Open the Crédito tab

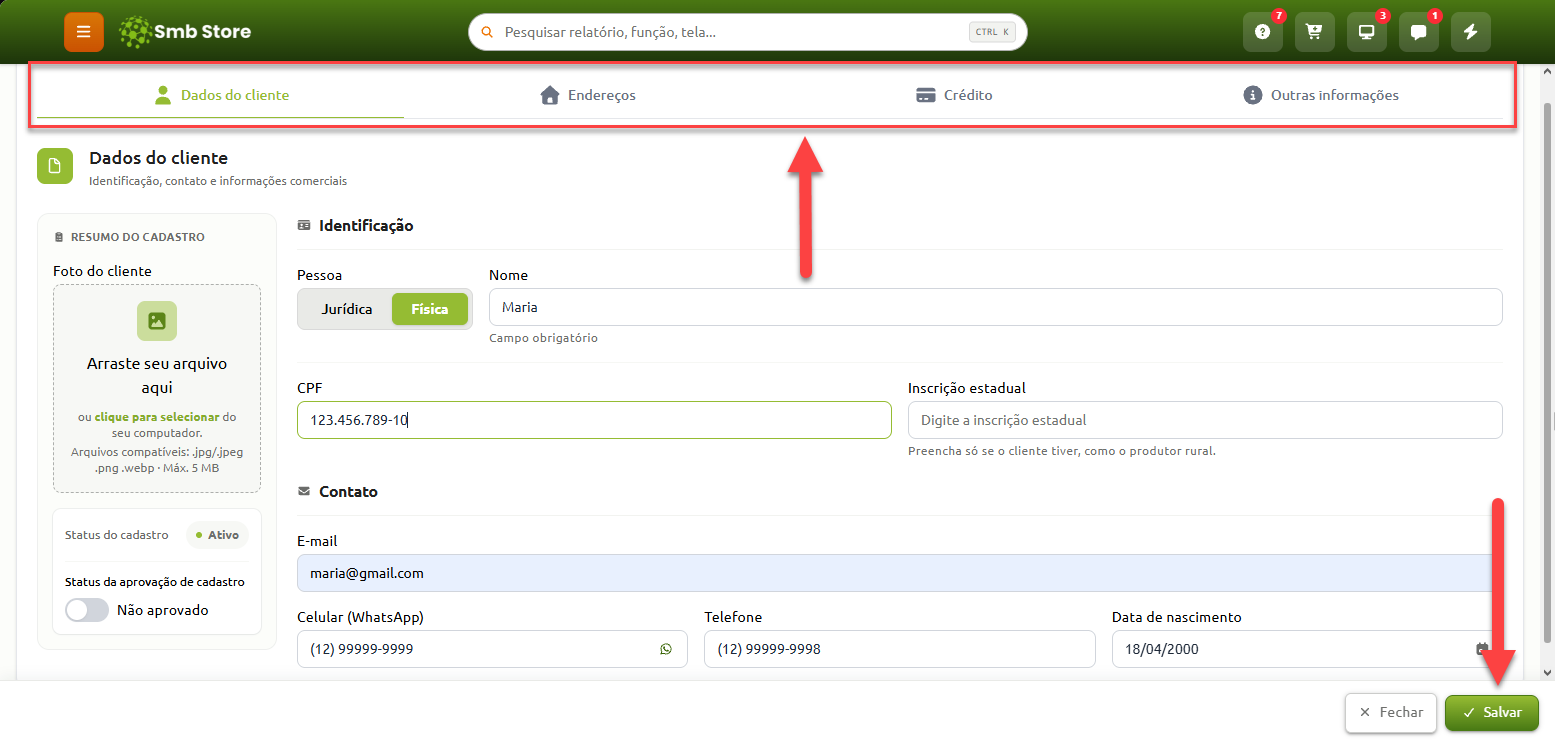(954, 96)
